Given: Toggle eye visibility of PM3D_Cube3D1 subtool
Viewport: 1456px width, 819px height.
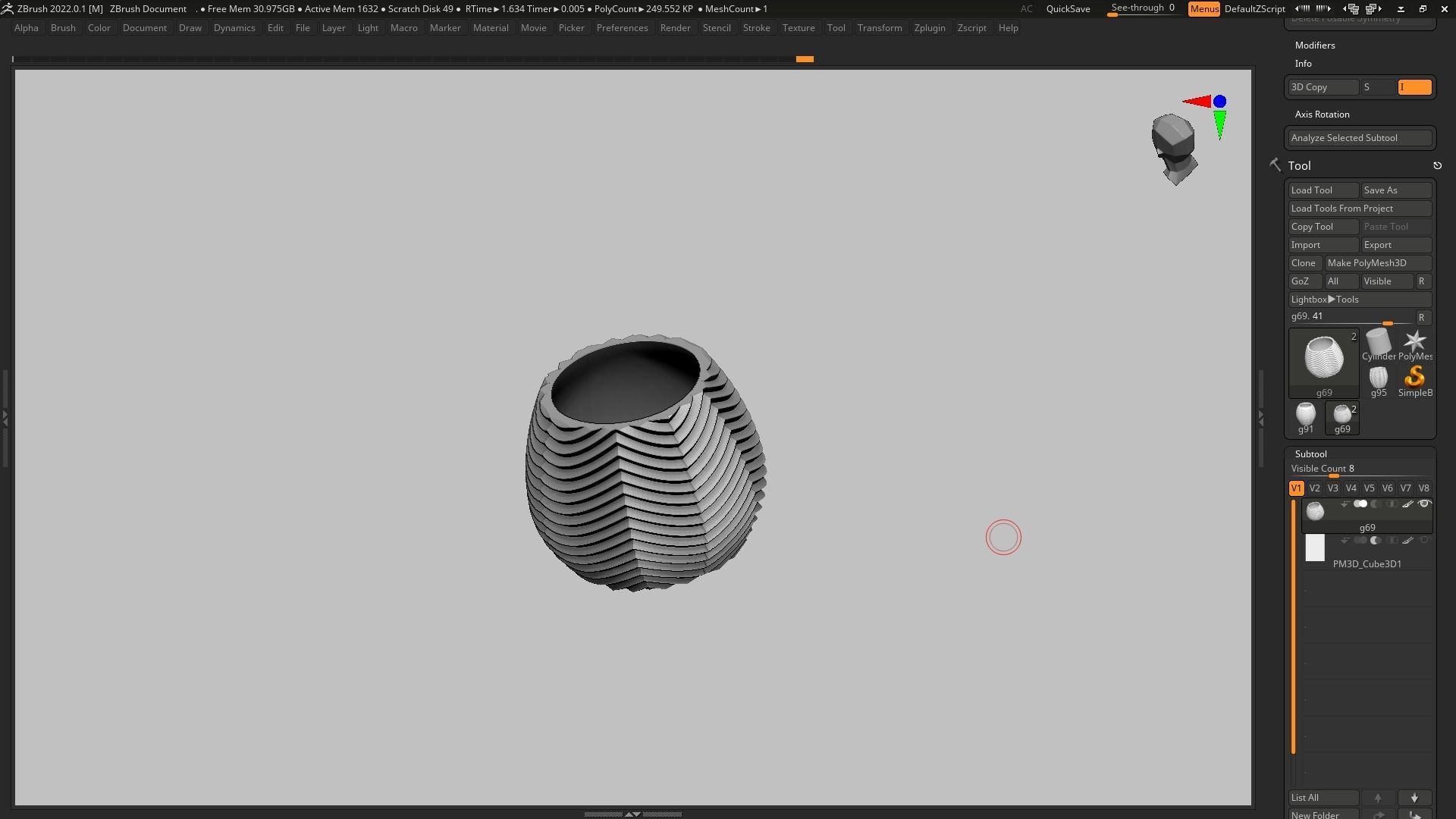Looking at the screenshot, I should coord(1424,541).
